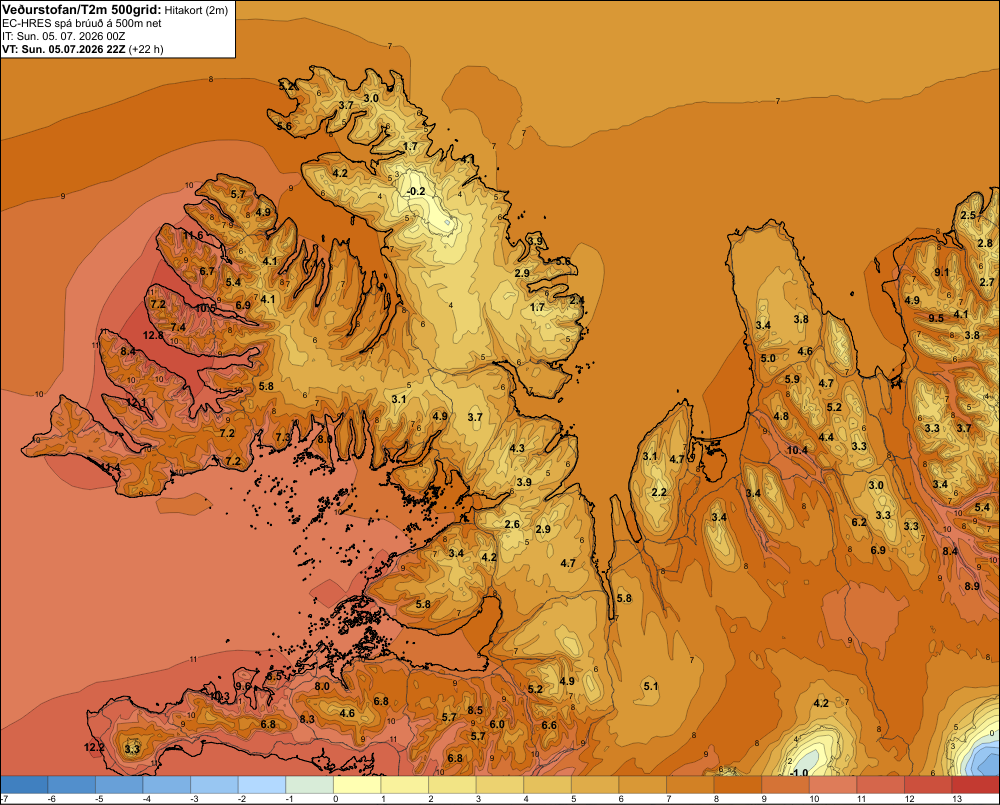Click the "9.5" temperature value
The height and width of the screenshot is (805, 1000).
coord(936,318)
